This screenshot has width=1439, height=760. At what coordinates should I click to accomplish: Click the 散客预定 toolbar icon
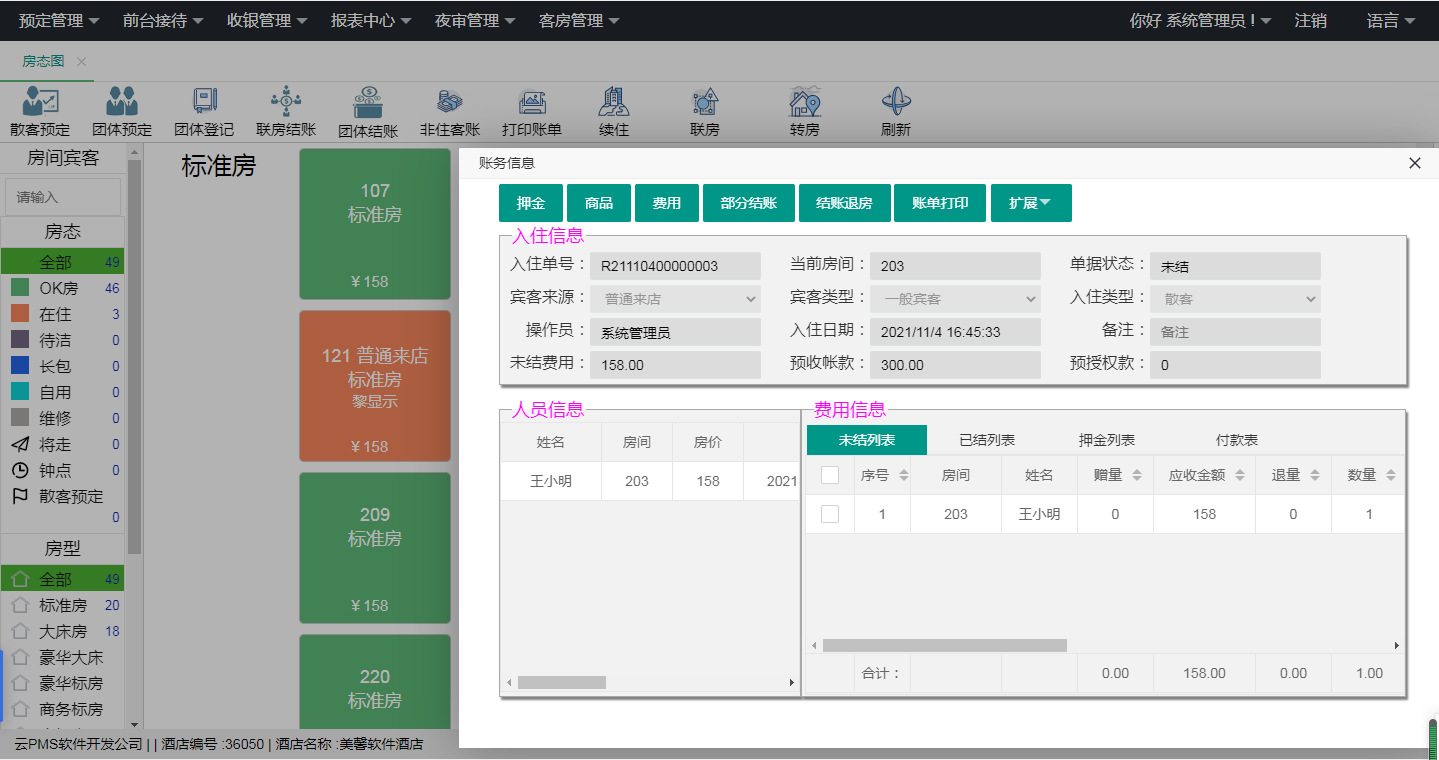(40, 101)
